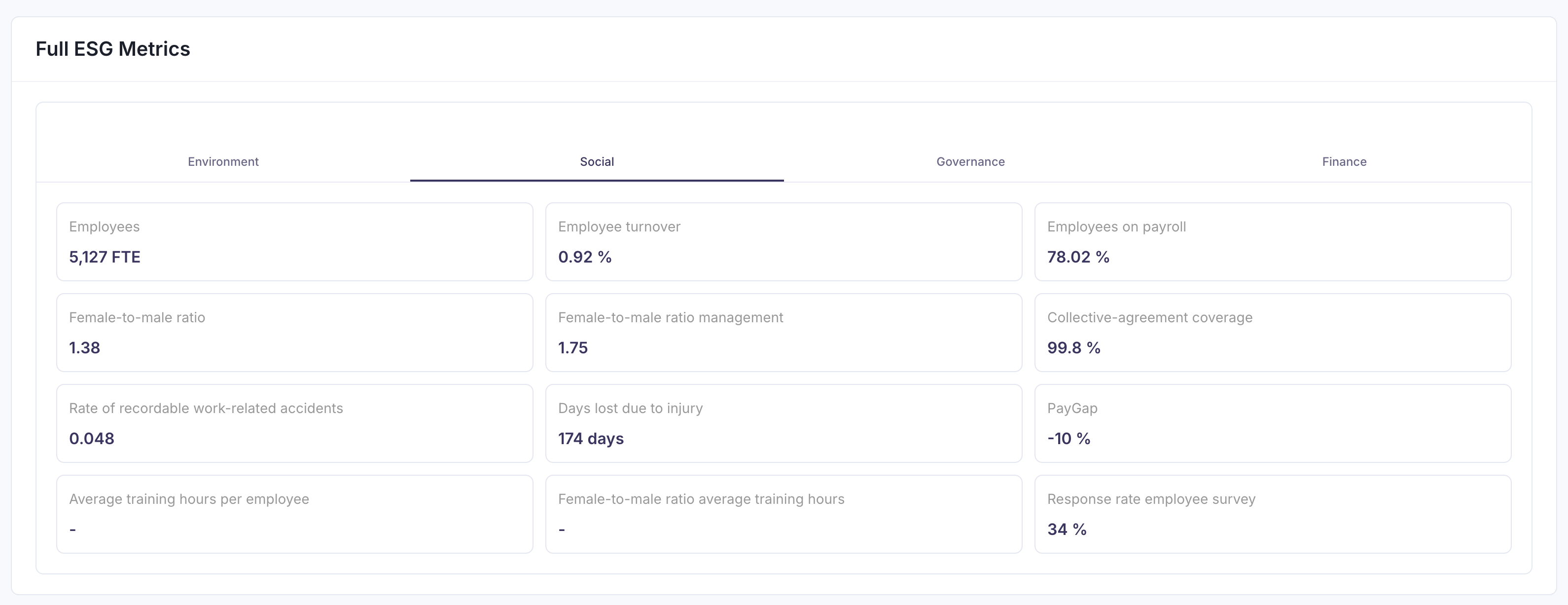The width and height of the screenshot is (1568, 605).
Task: Select the 34 % survey response value
Action: tap(1067, 529)
